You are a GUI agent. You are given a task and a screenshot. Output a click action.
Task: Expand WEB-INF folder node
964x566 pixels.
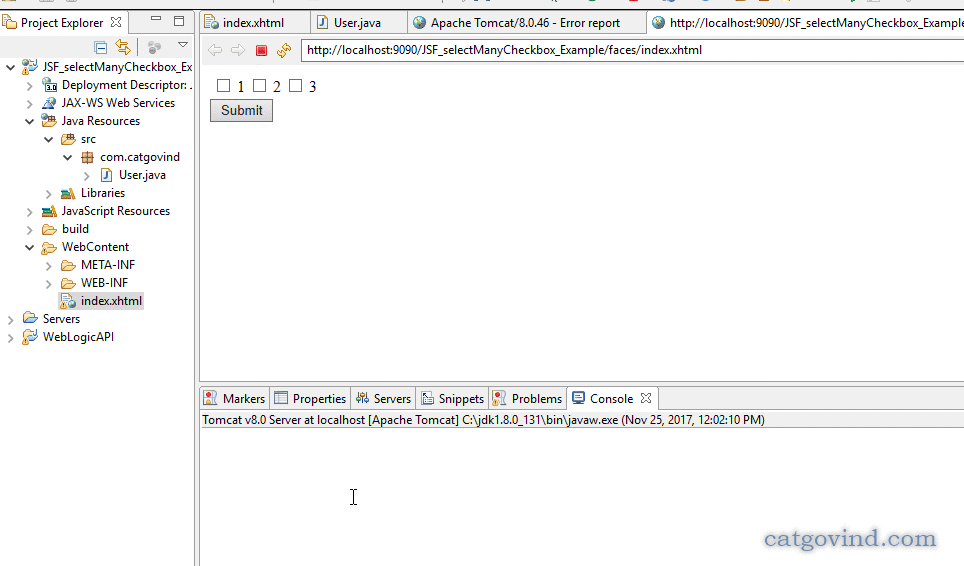click(49, 284)
